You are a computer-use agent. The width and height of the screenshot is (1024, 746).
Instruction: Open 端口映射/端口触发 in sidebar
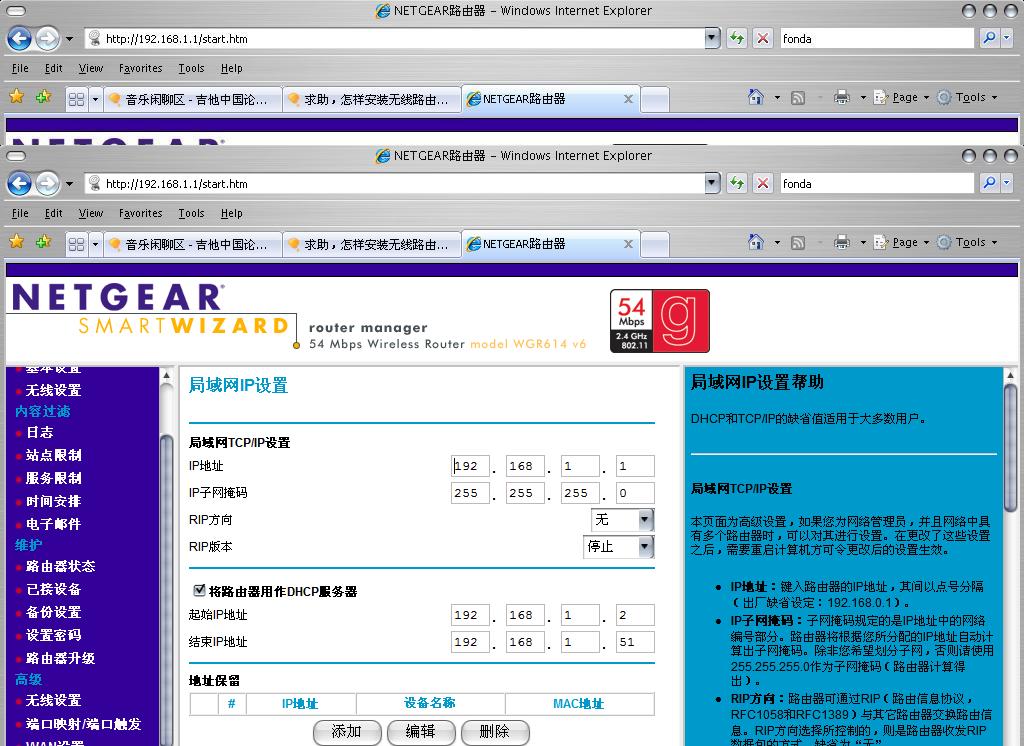pos(83,724)
